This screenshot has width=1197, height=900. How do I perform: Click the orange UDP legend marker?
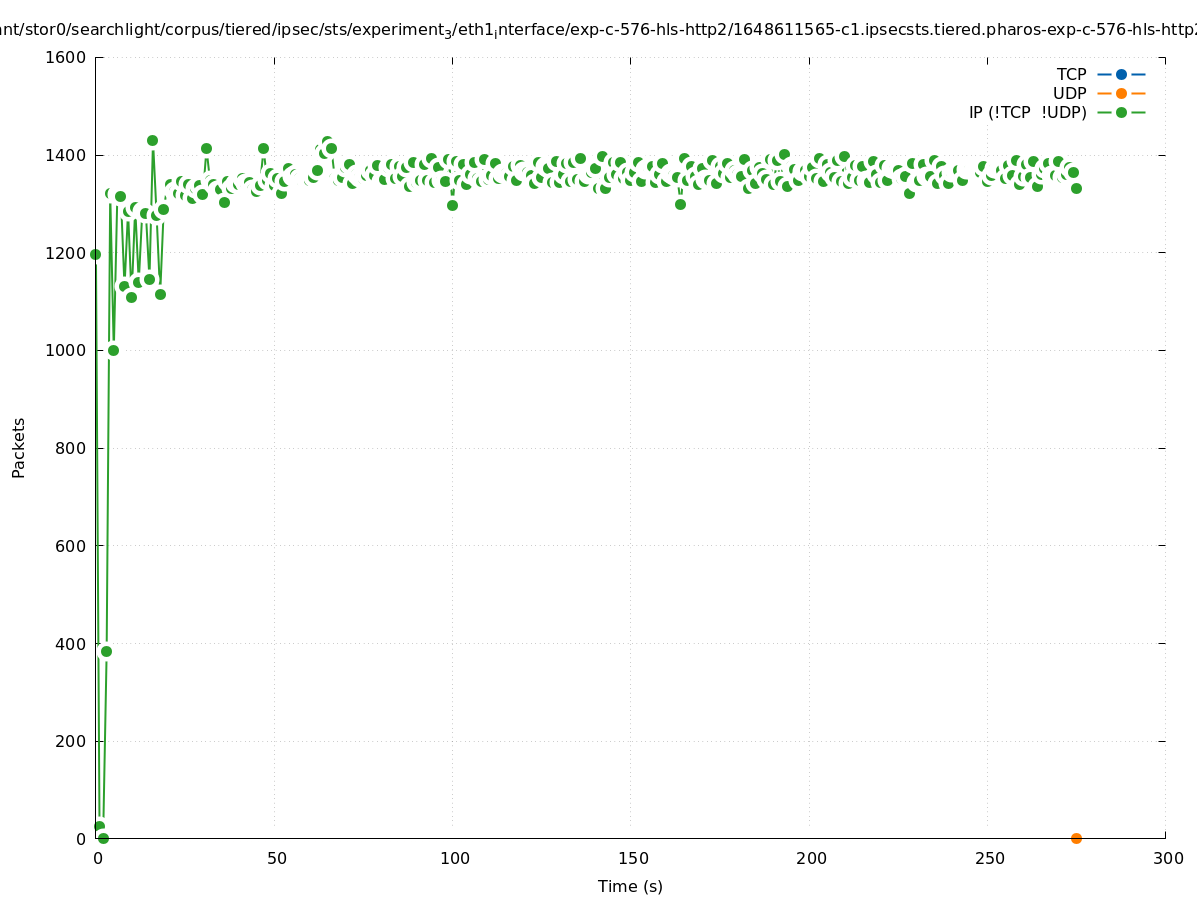[1121, 93]
